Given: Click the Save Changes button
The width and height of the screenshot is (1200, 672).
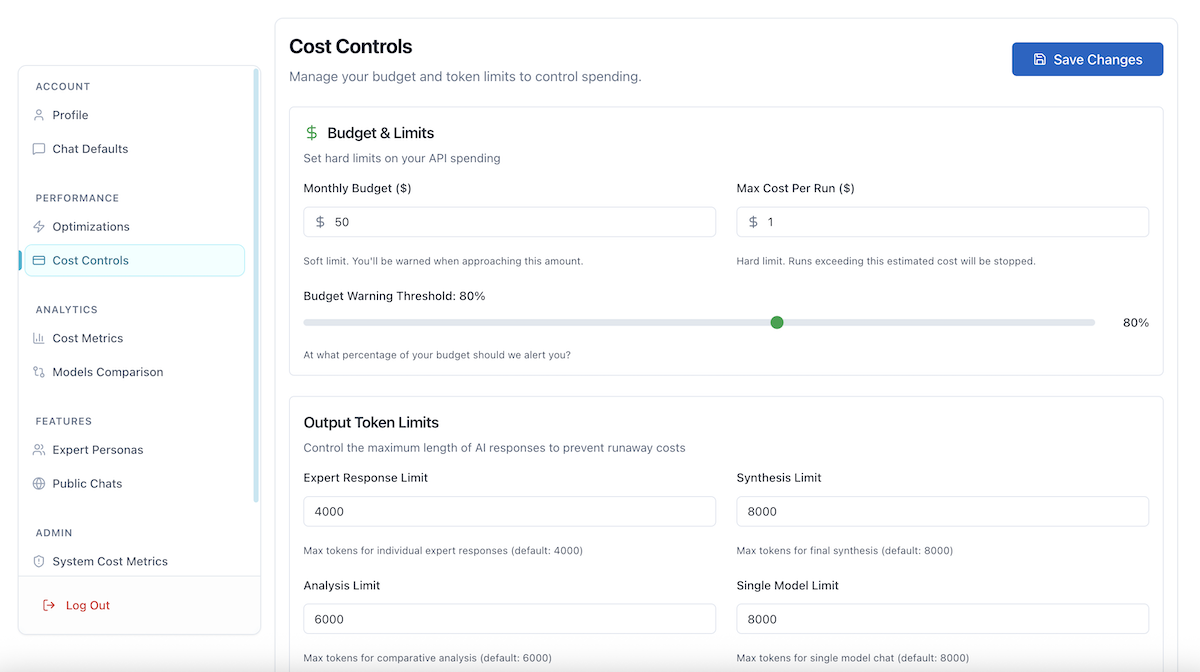Looking at the screenshot, I should 1087,59.
